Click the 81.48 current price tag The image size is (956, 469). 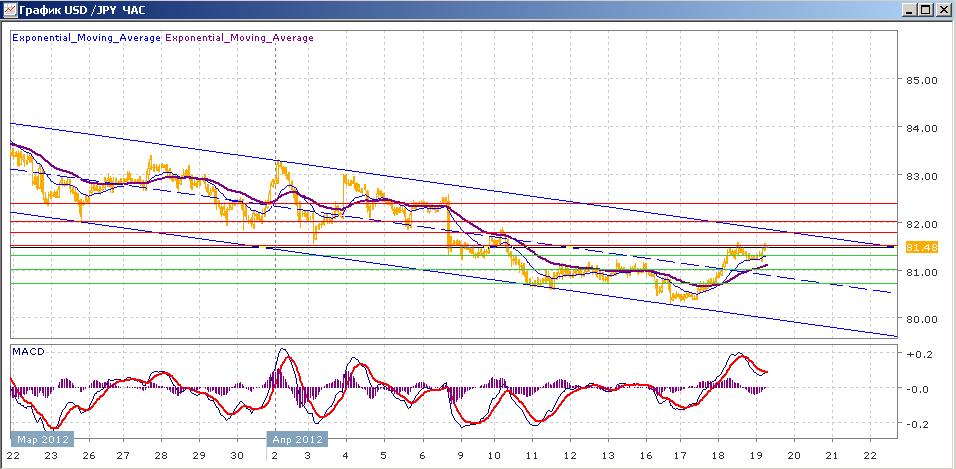(922, 247)
